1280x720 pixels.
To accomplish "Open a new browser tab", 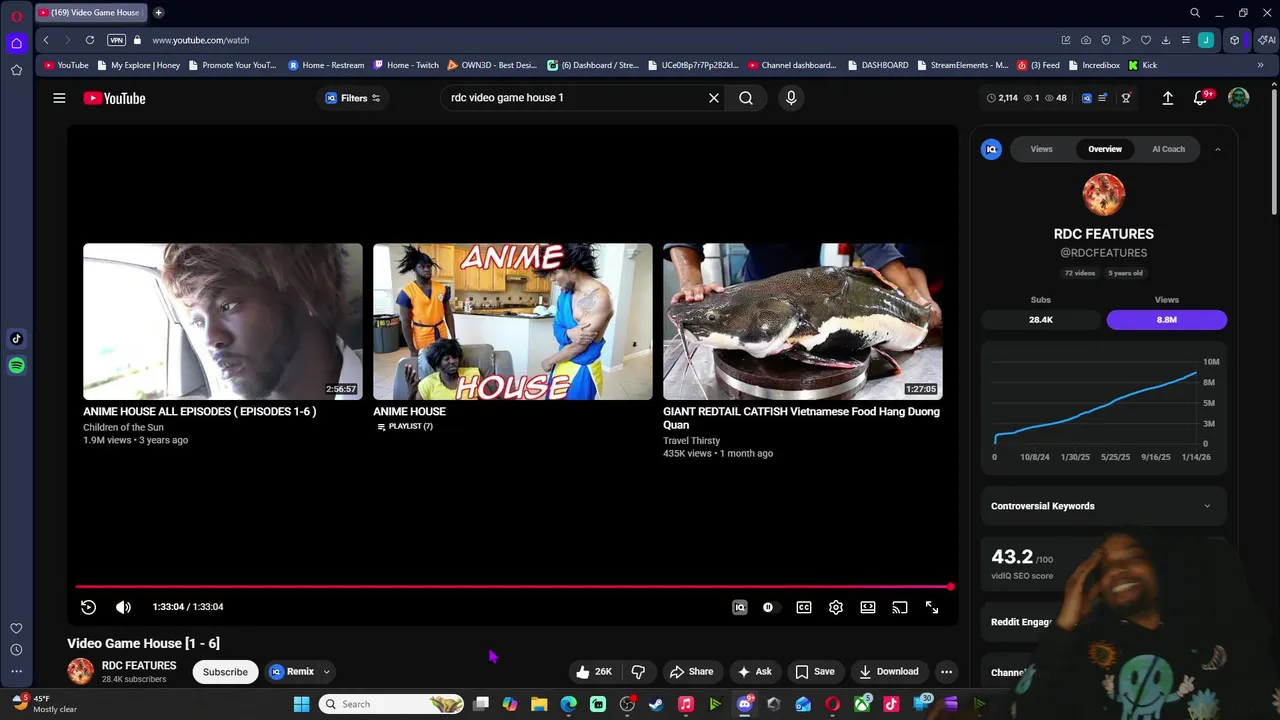I will (159, 13).
